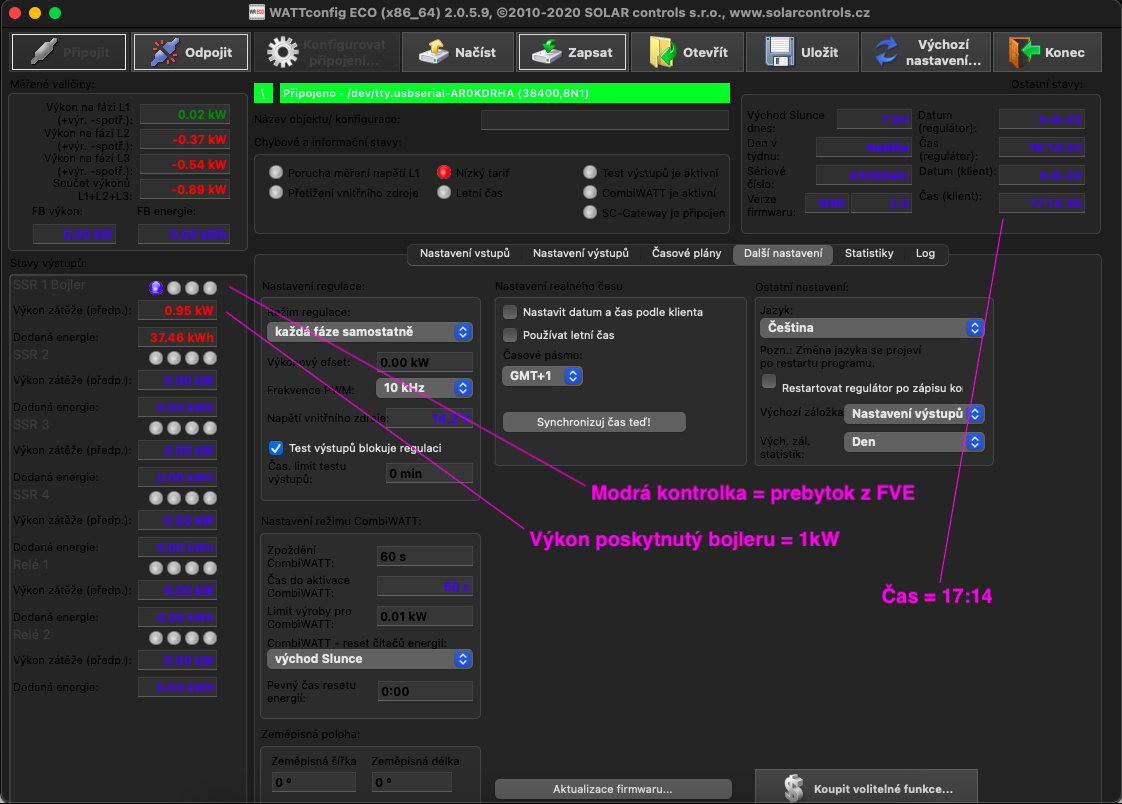
Task: Click the Zpoždění CombiWATT 60 s field
Action: (x=424, y=556)
